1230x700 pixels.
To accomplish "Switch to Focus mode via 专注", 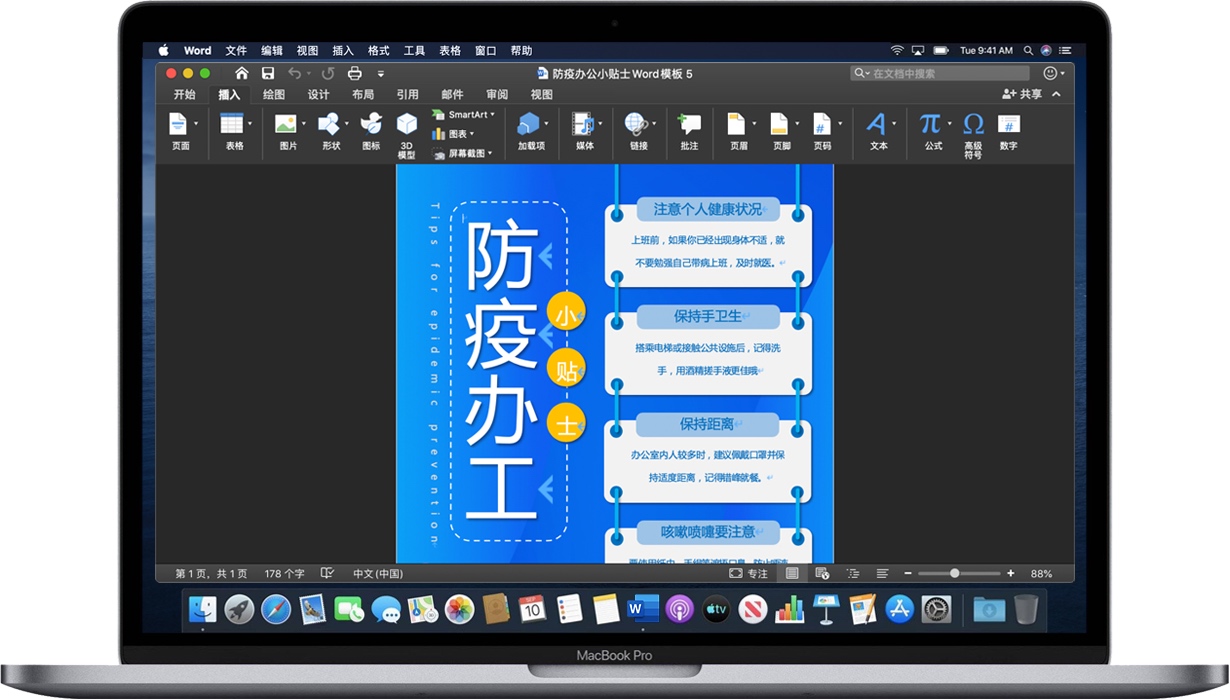I will (744, 573).
